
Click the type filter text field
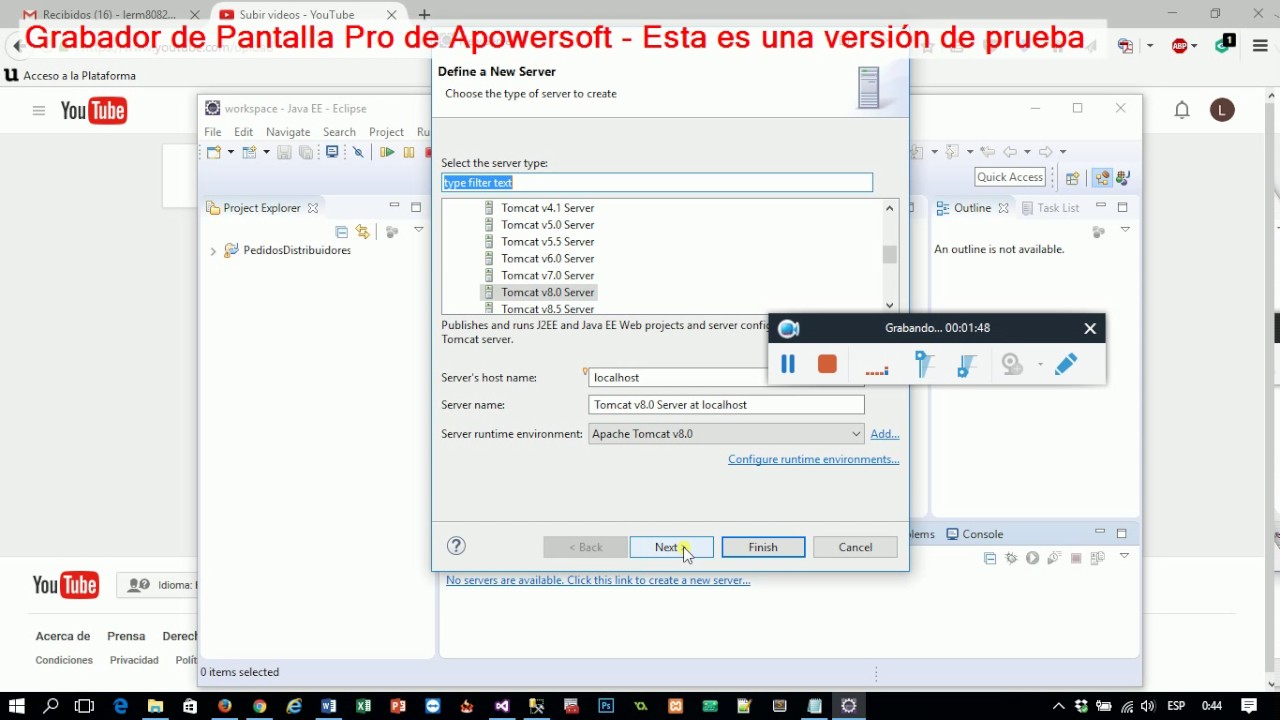point(657,182)
